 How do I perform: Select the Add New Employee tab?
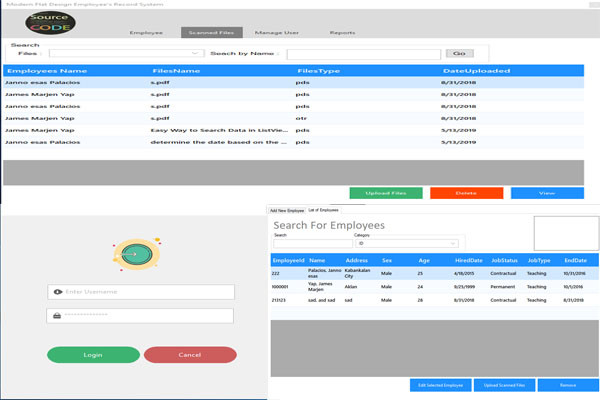(x=285, y=210)
